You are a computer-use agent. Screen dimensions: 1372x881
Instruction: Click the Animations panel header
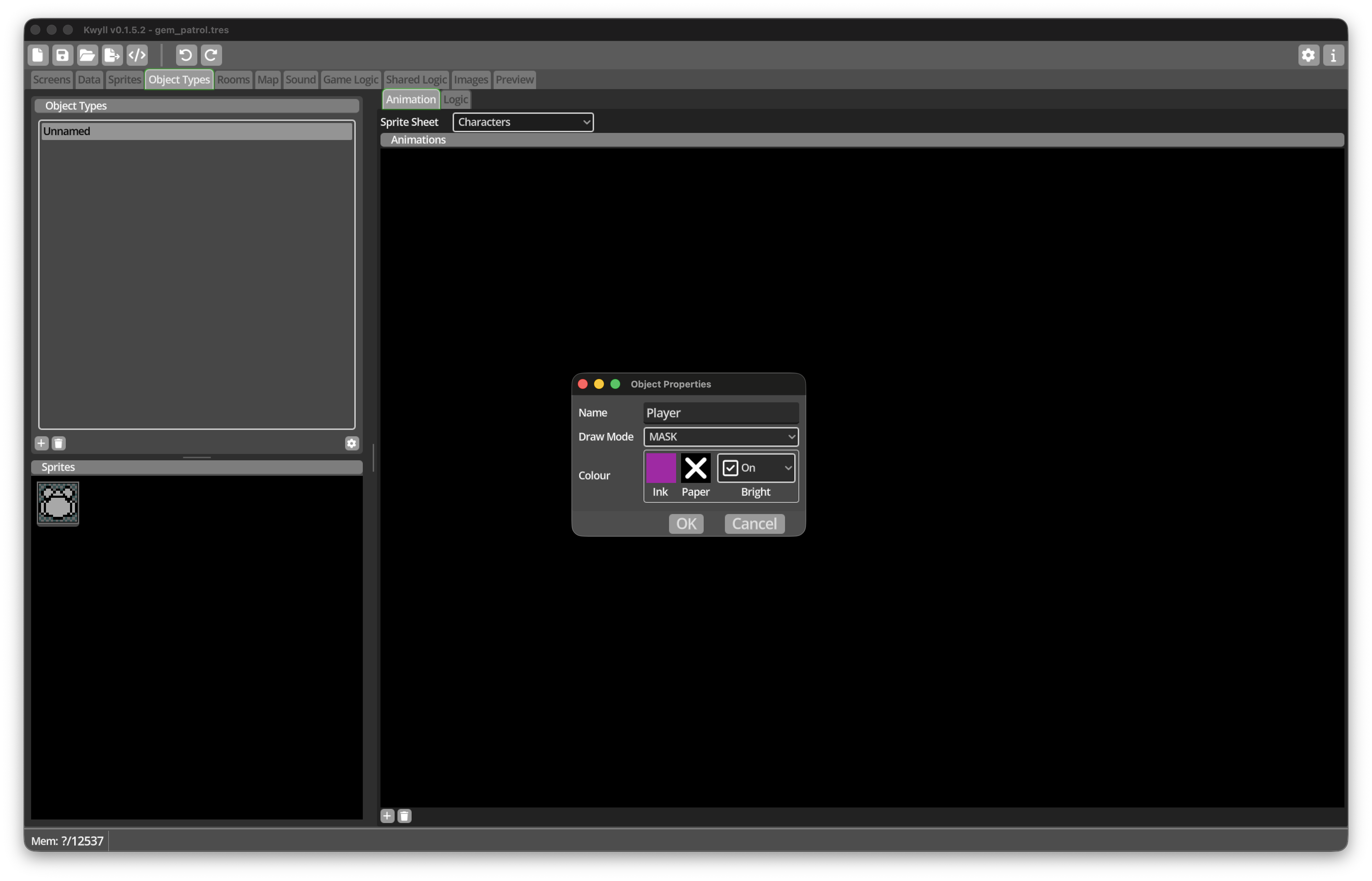pos(862,140)
